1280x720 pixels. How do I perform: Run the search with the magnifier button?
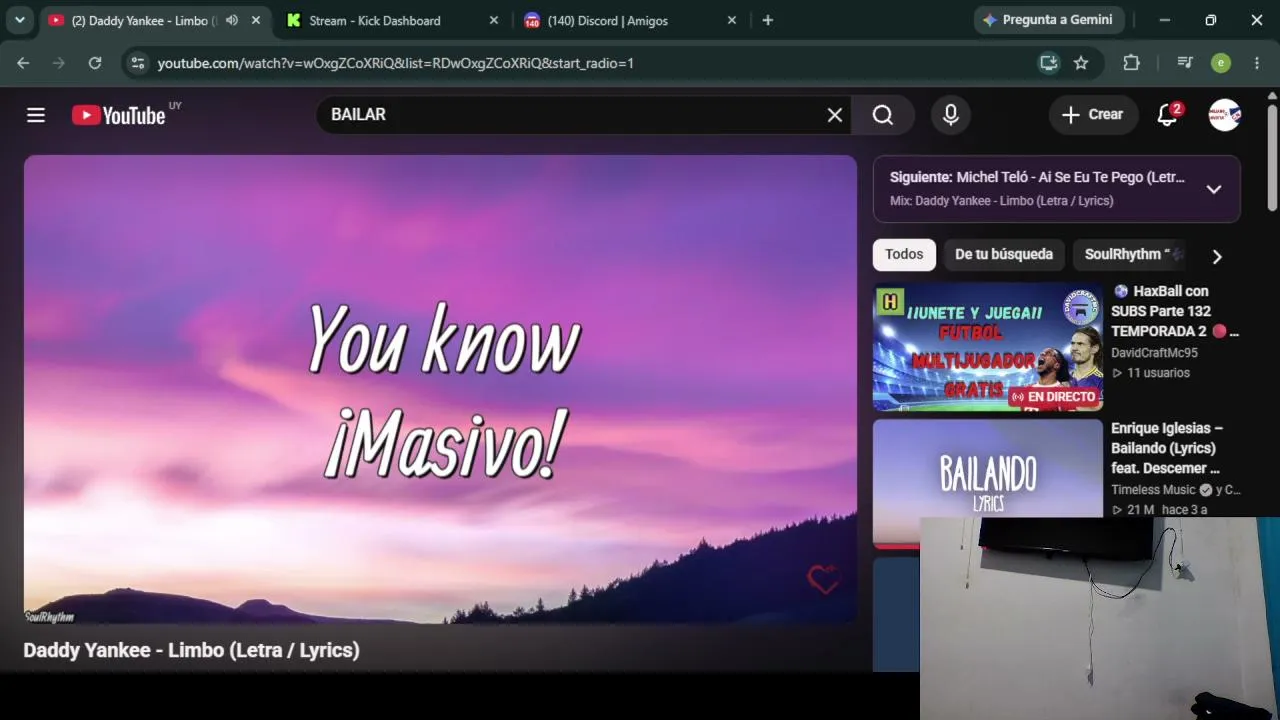[x=883, y=115]
